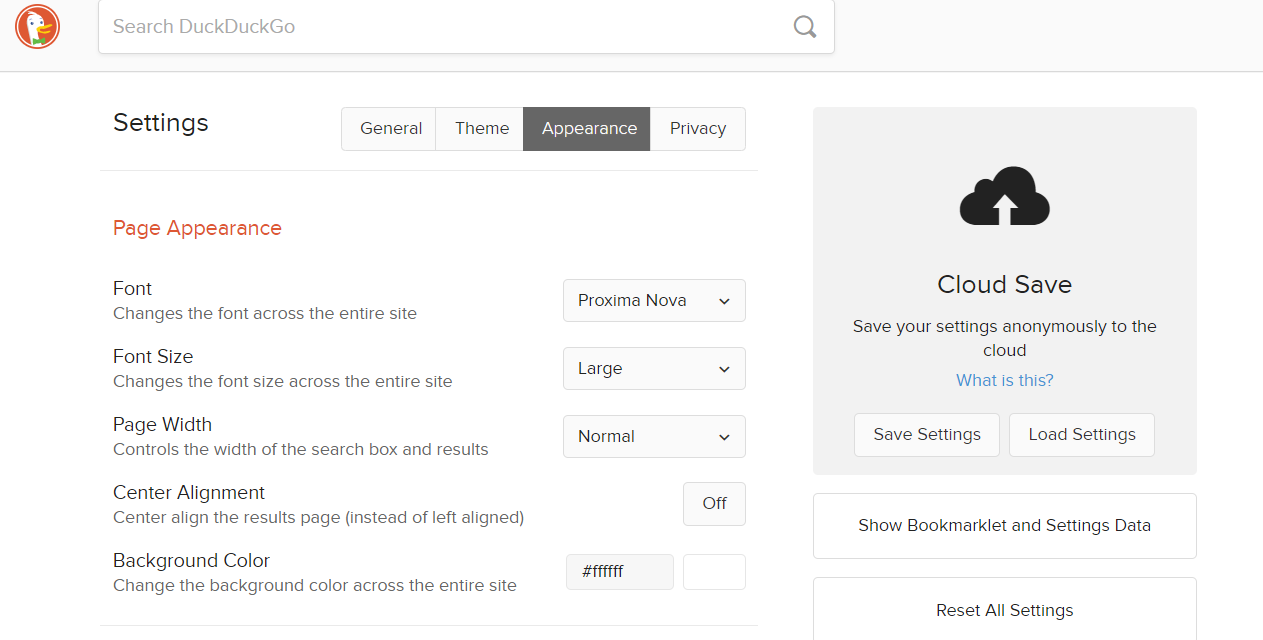Focus the Search DuckDuckGo field
This screenshot has height=640, width=1263.
pyautogui.click(x=466, y=27)
